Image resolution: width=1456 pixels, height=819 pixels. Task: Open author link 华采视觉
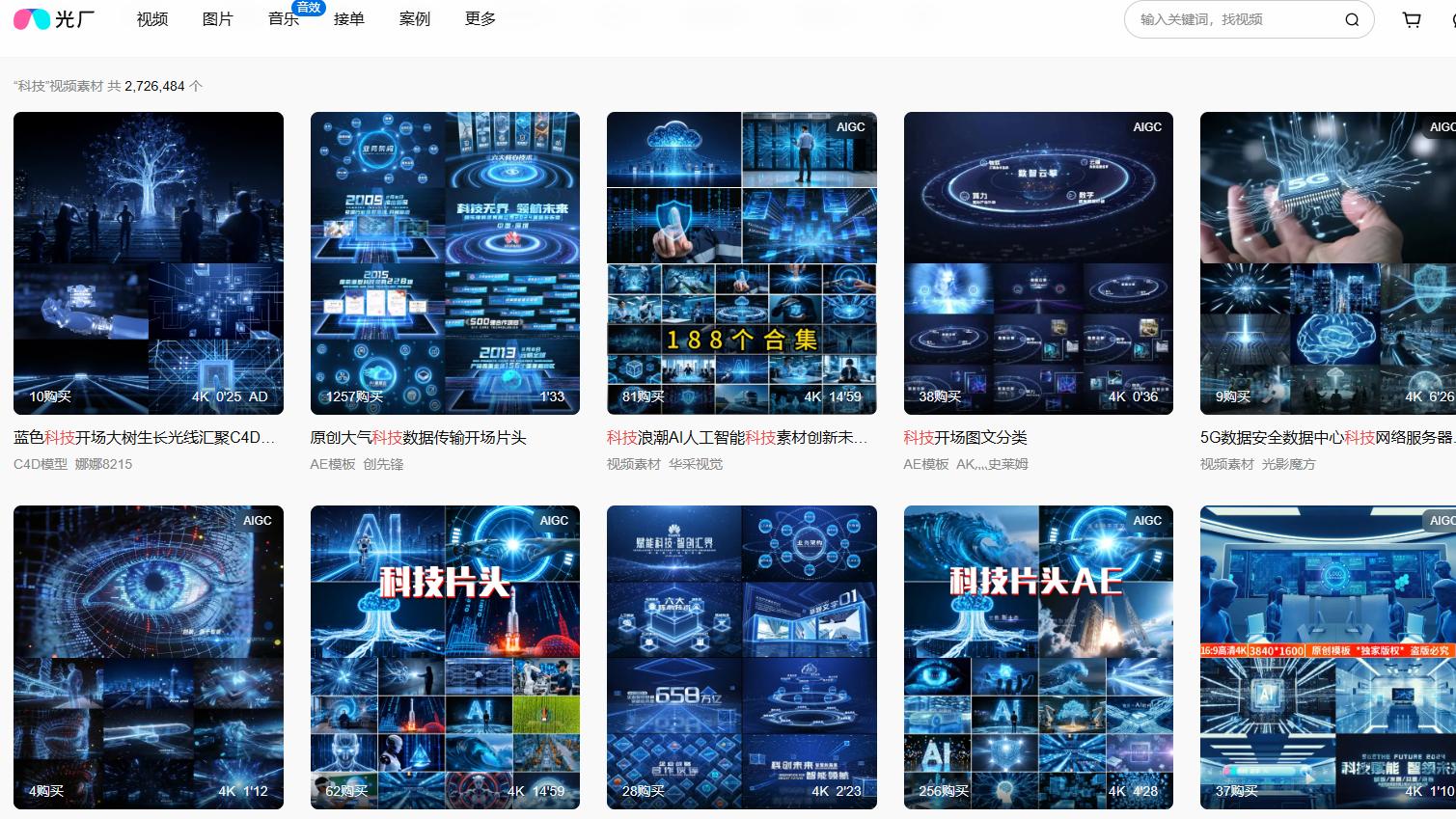tap(695, 464)
